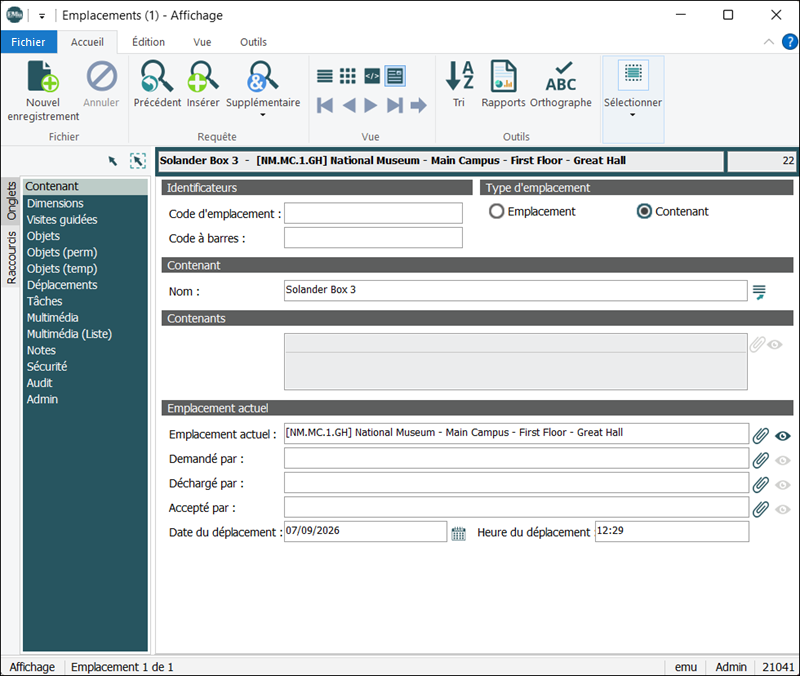
Task: Go to the next record arrow
Action: click(x=371, y=106)
